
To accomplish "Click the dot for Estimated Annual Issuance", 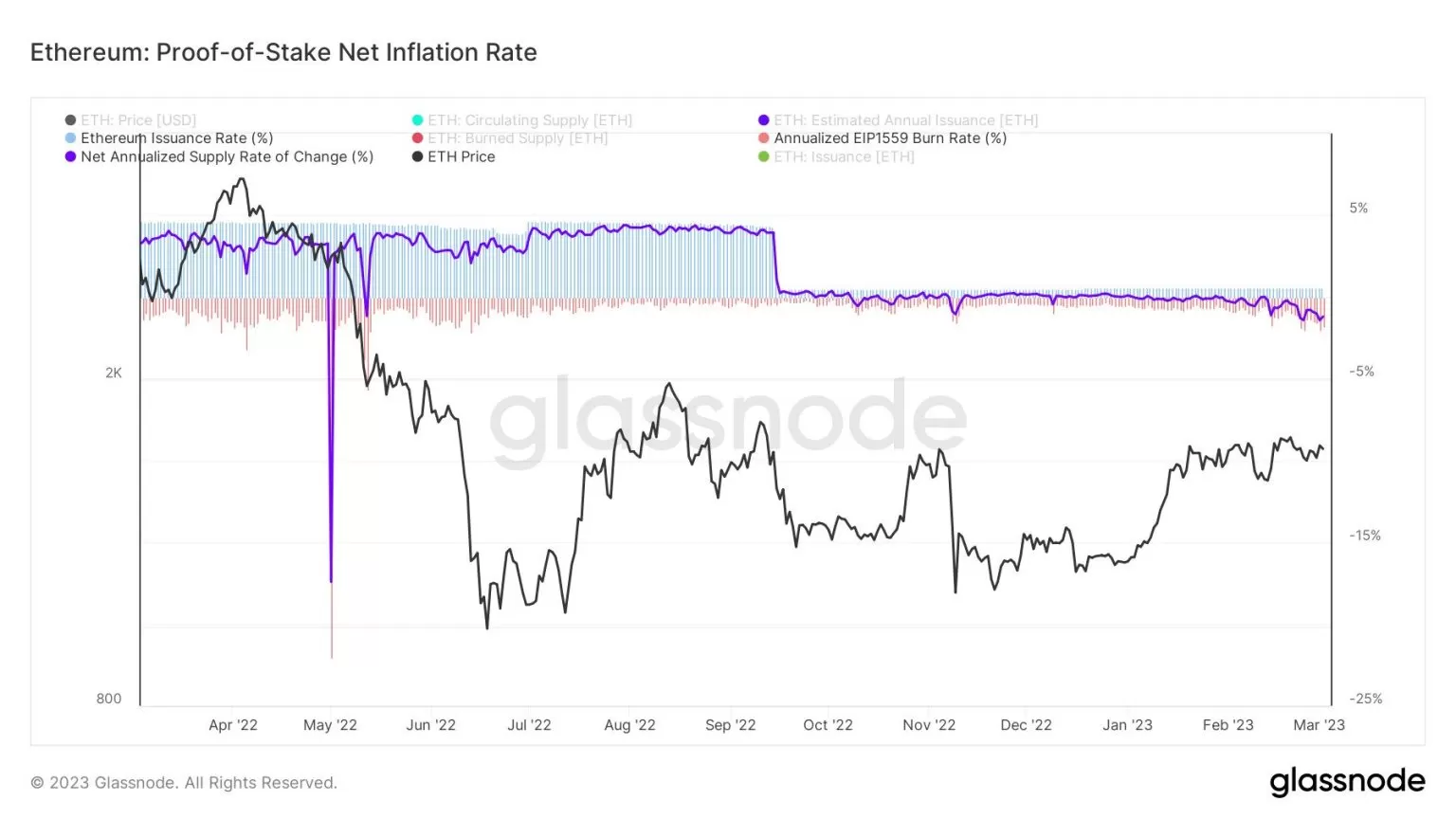I will pyautogui.click(x=763, y=120).
